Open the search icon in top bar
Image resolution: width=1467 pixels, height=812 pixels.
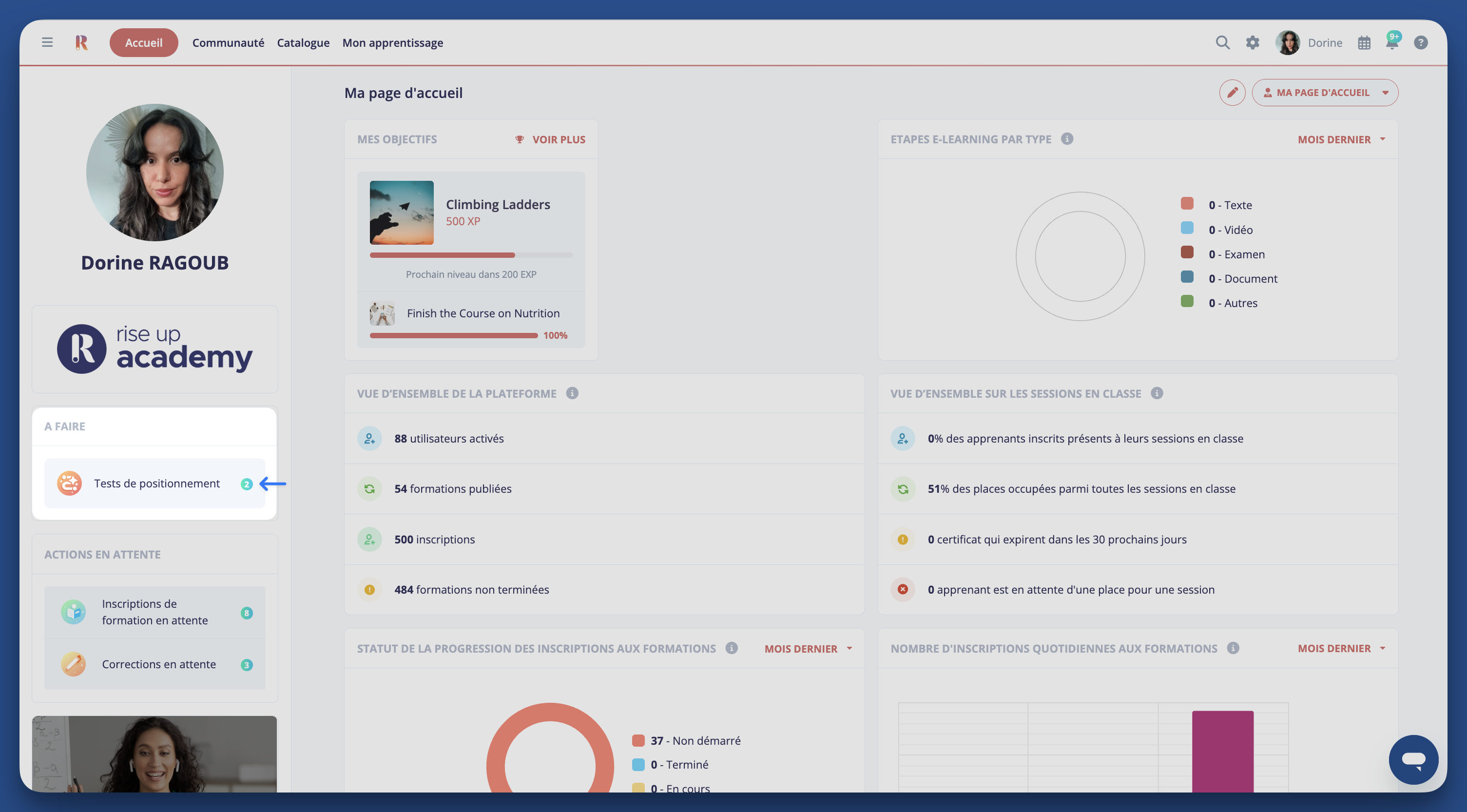coord(1222,42)
